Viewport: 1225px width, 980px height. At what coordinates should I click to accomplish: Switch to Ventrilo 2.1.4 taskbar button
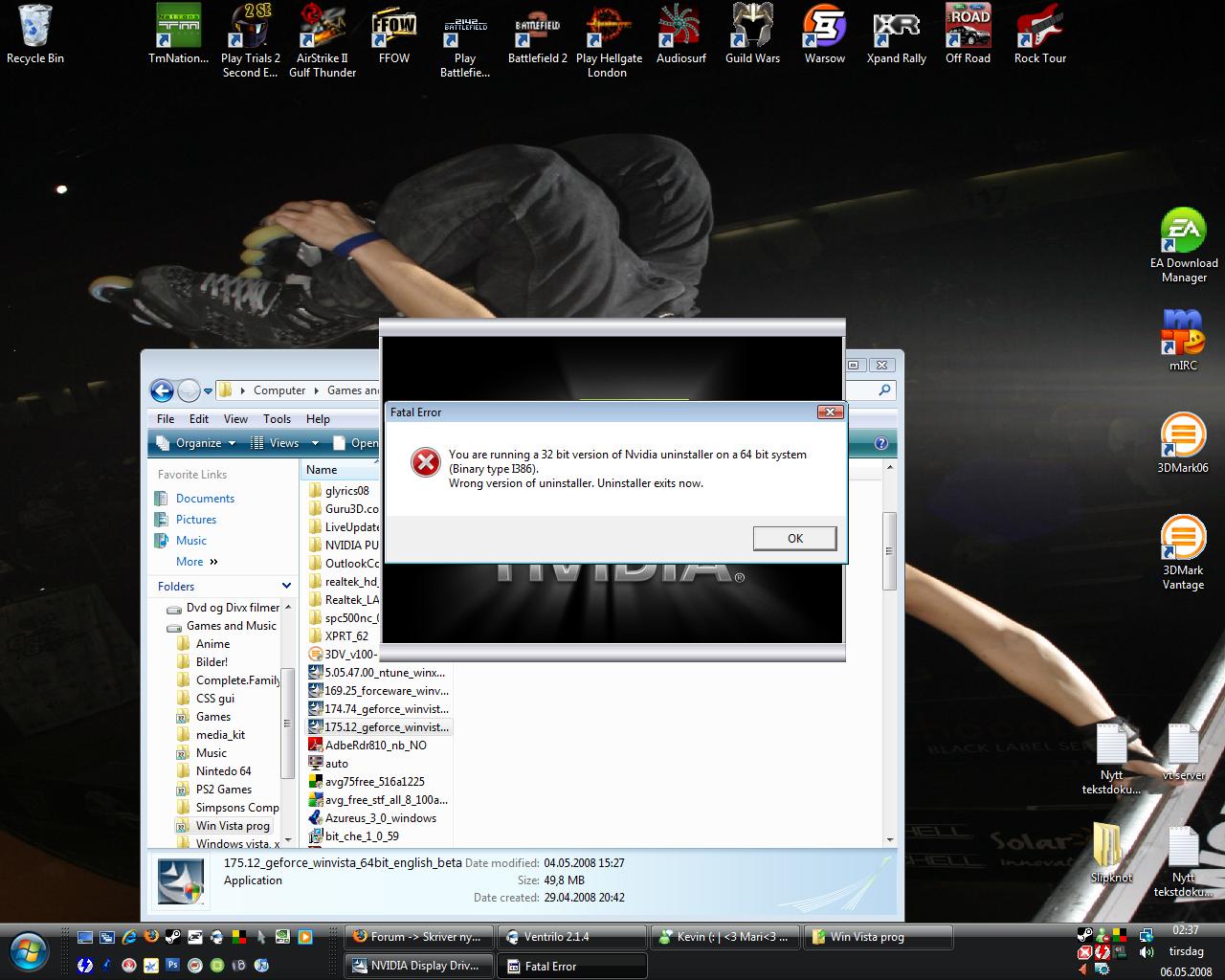(x=572, y=937)
